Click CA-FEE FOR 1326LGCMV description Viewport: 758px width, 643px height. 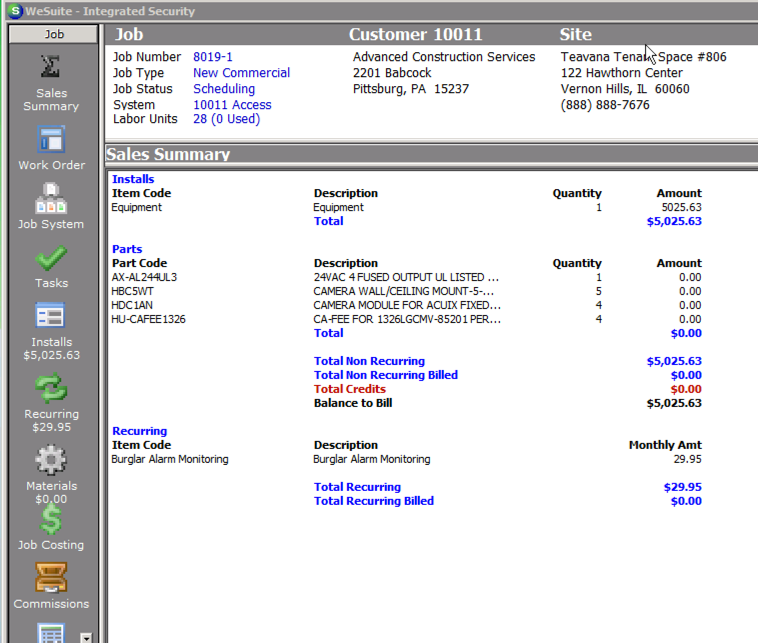click(407, 320)
